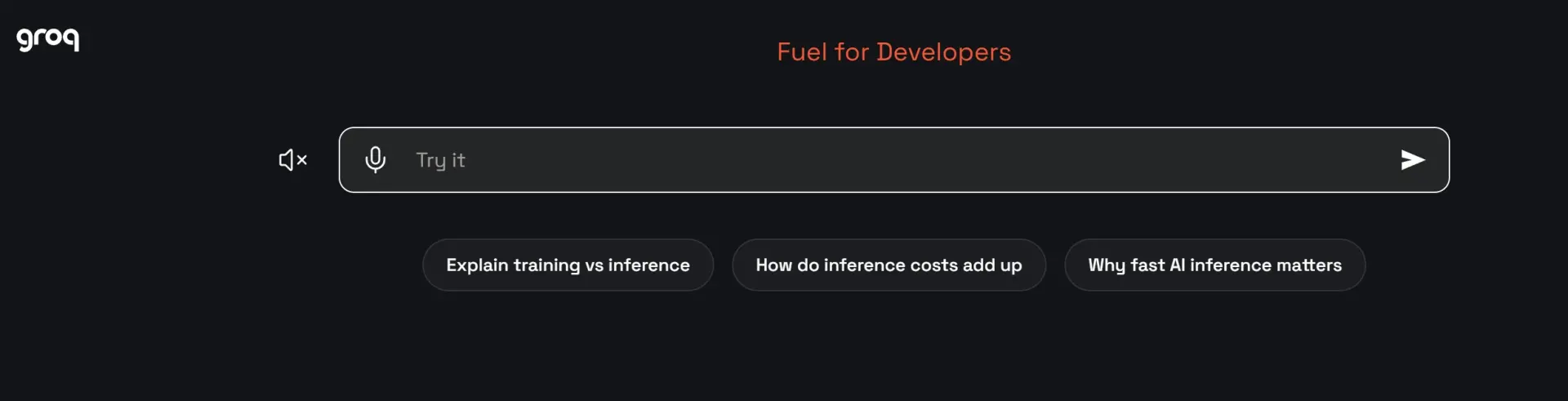Viewport: 1568px width, 401px height.
Task: Unmute audio with the speaker icon
Action: click(292, 160)
